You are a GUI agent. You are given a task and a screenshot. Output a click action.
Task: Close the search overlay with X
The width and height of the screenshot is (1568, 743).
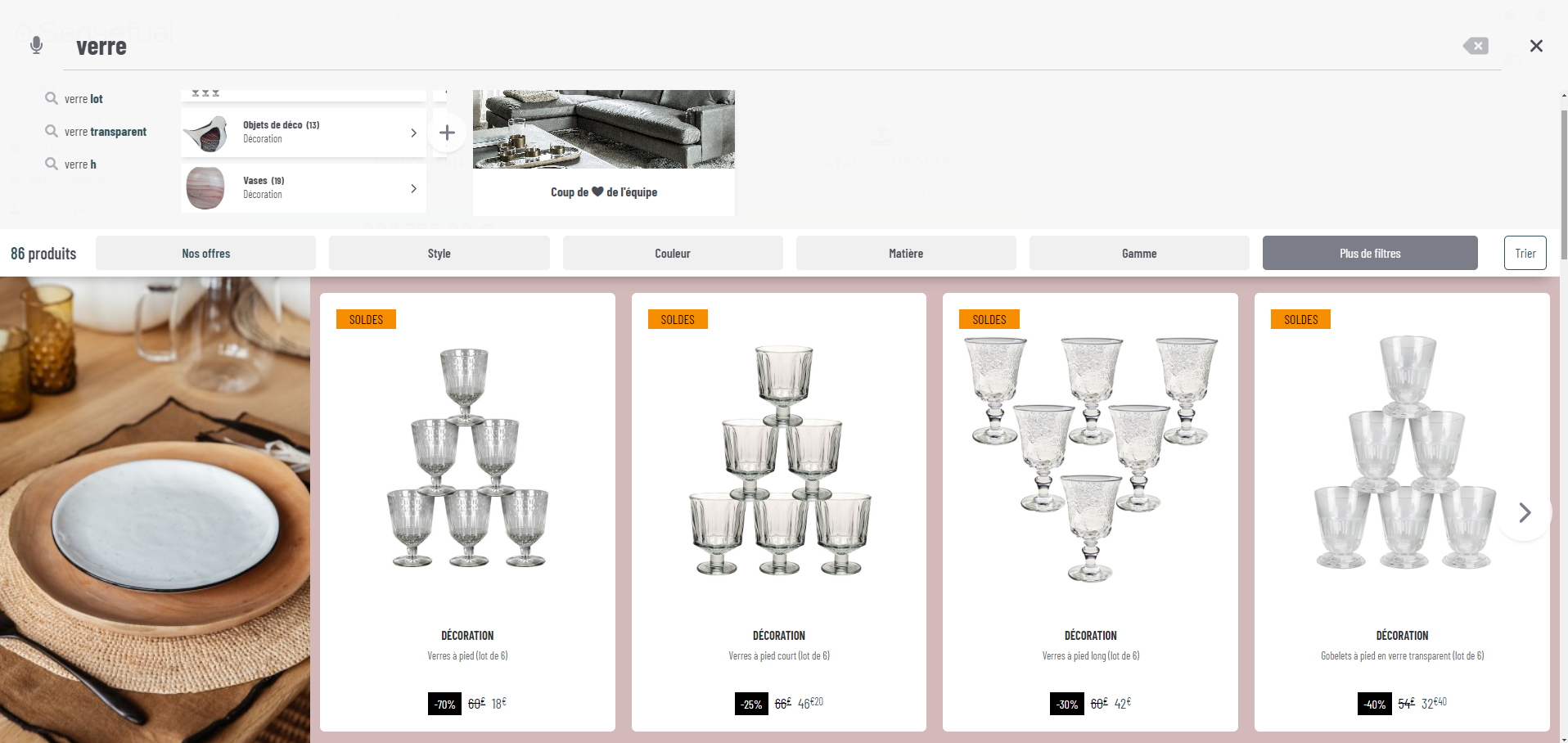pos(1536,46)
